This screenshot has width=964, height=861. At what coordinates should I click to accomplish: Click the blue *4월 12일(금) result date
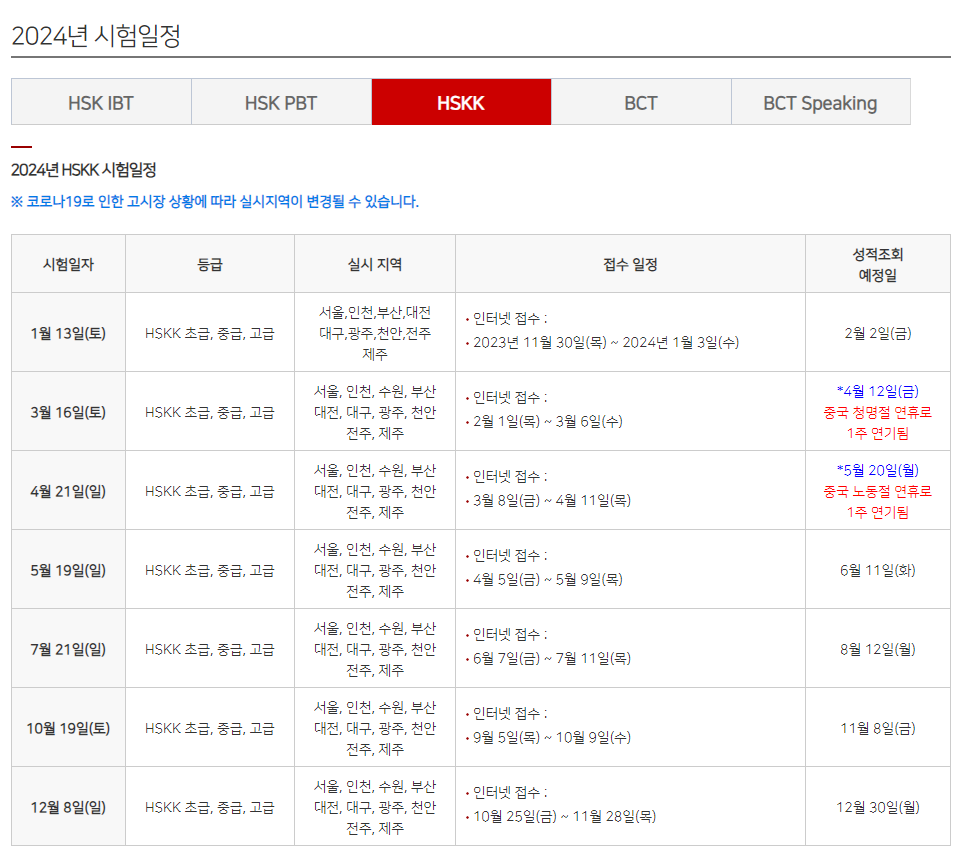click(x=877, y=391)
